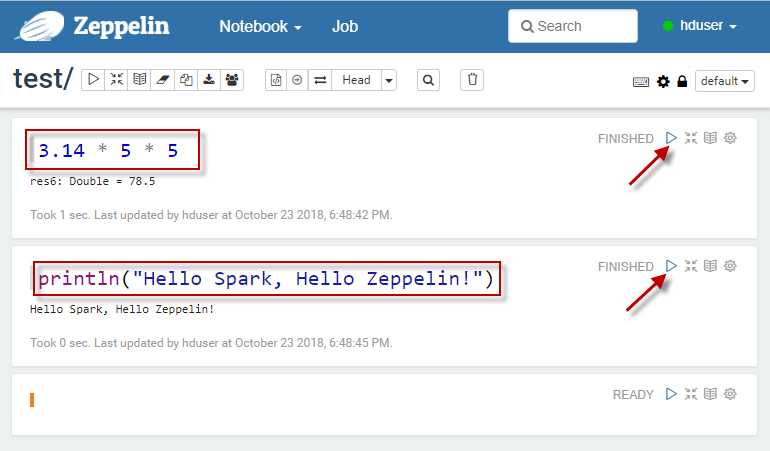Open keyboard shortcuts list icon

(x=641, y=82)
